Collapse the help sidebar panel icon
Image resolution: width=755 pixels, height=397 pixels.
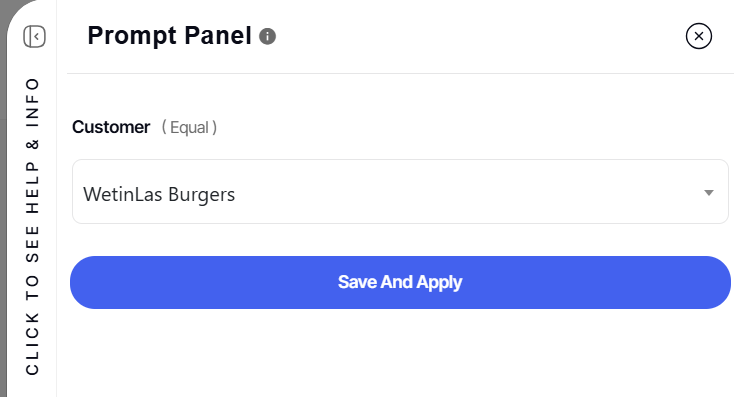[34, 37]
